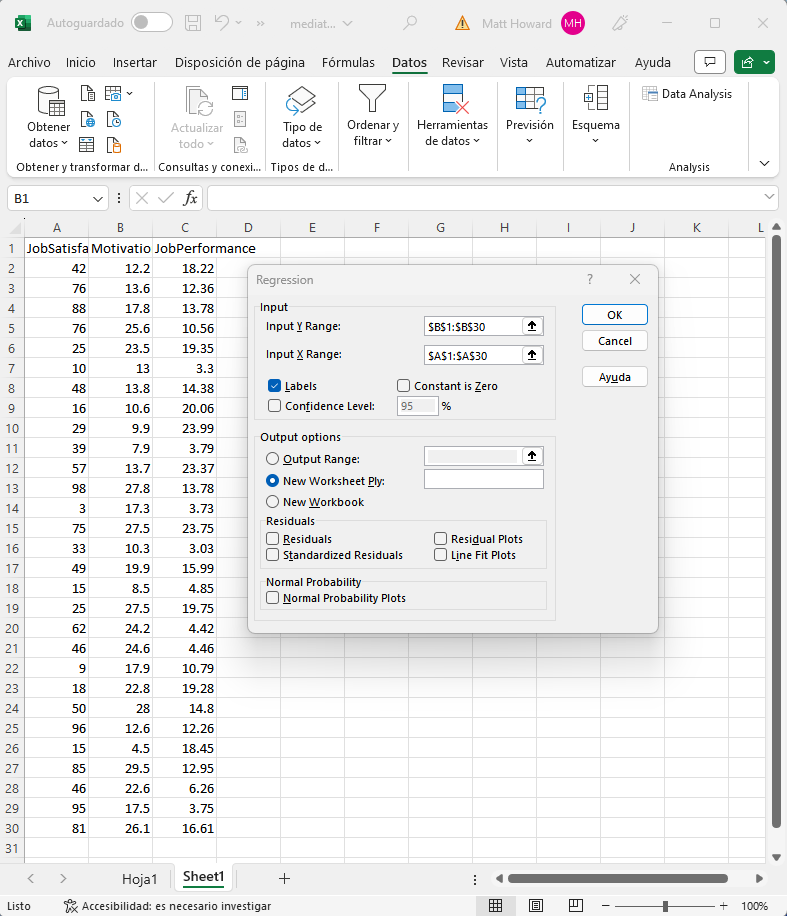Click the Search magnifier icon in title bar

(410, 22)
